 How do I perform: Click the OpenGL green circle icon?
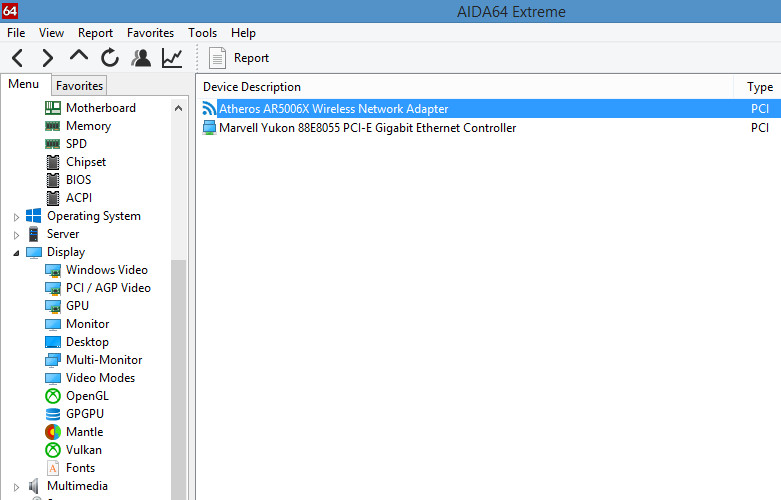point(53,396)
